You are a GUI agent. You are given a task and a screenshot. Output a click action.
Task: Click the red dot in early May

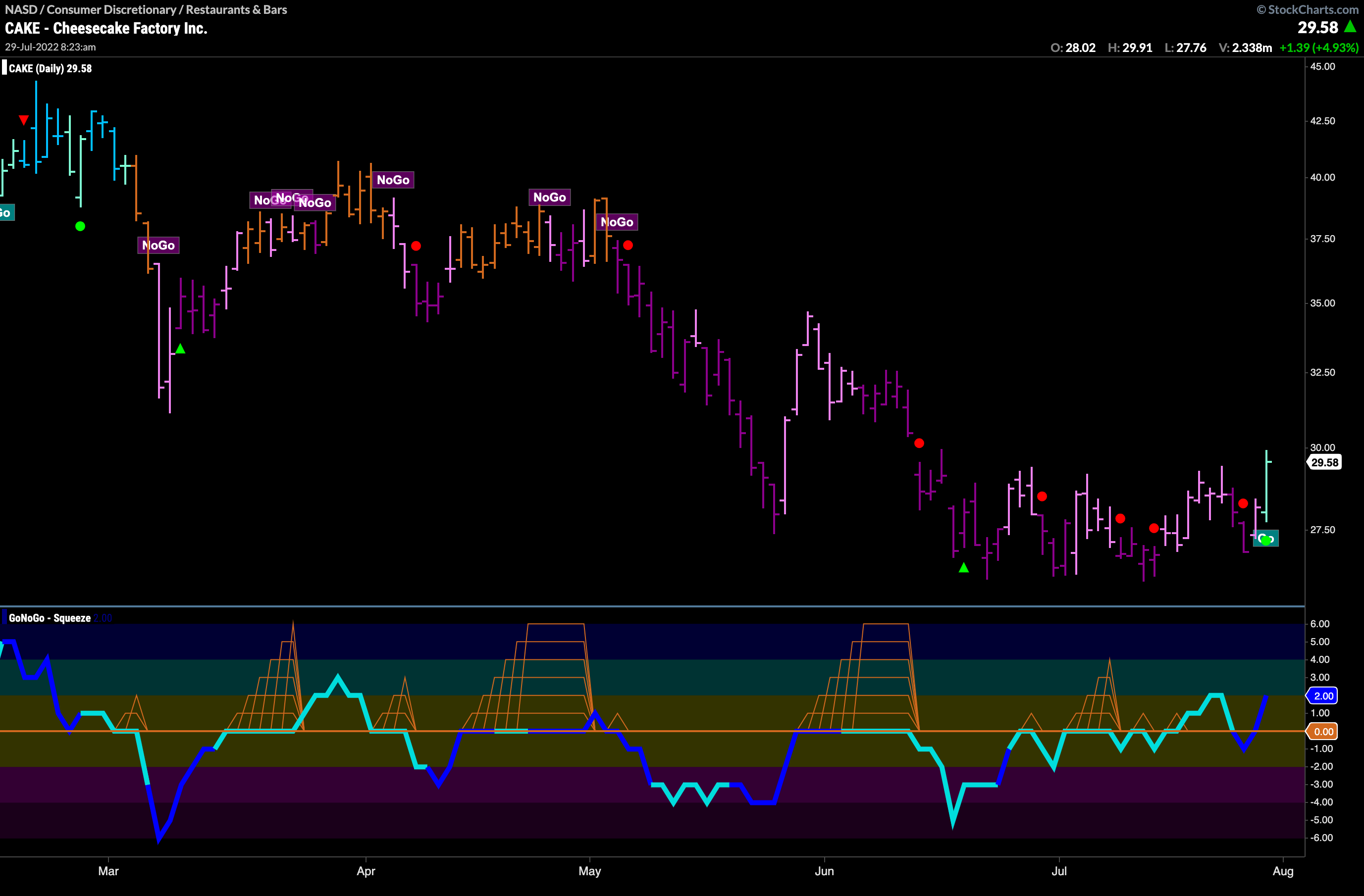tap(628, 245)
